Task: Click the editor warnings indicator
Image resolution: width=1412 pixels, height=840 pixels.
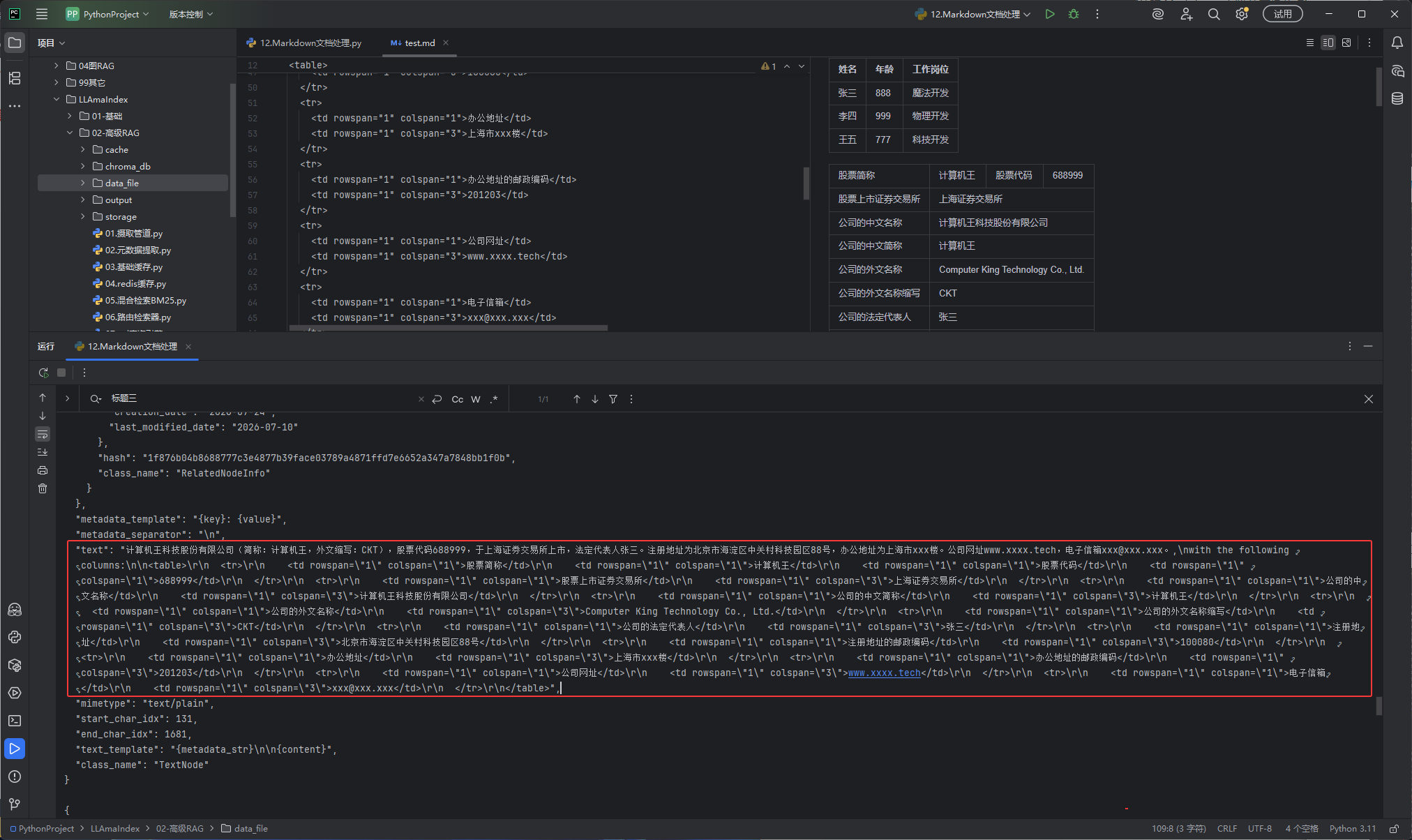Action: pos(769,66)
